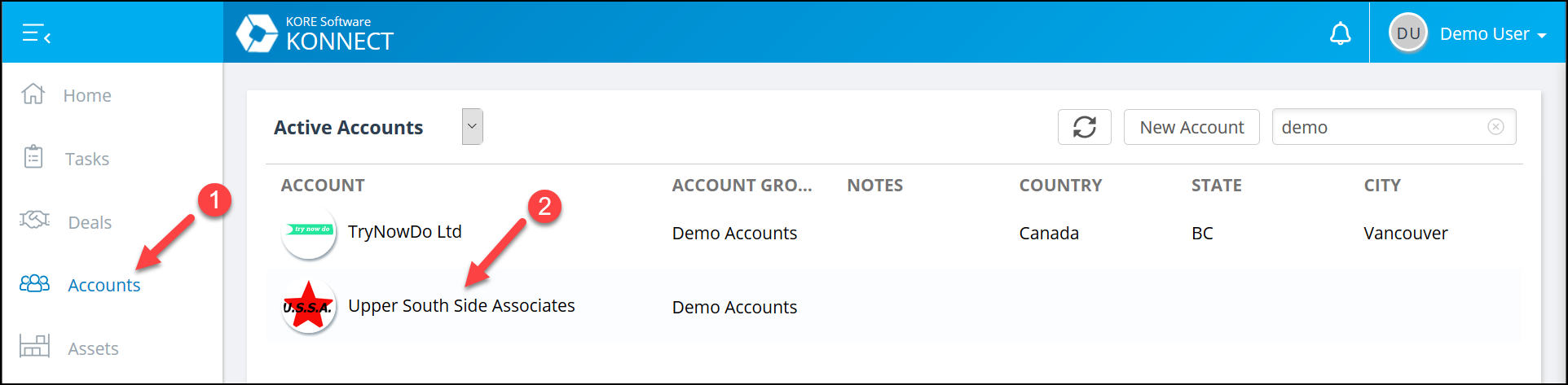Click Demo Accounts in Upper South Side row
The width and height of the screenshot is (1568, 385).
tap(734, 308)
